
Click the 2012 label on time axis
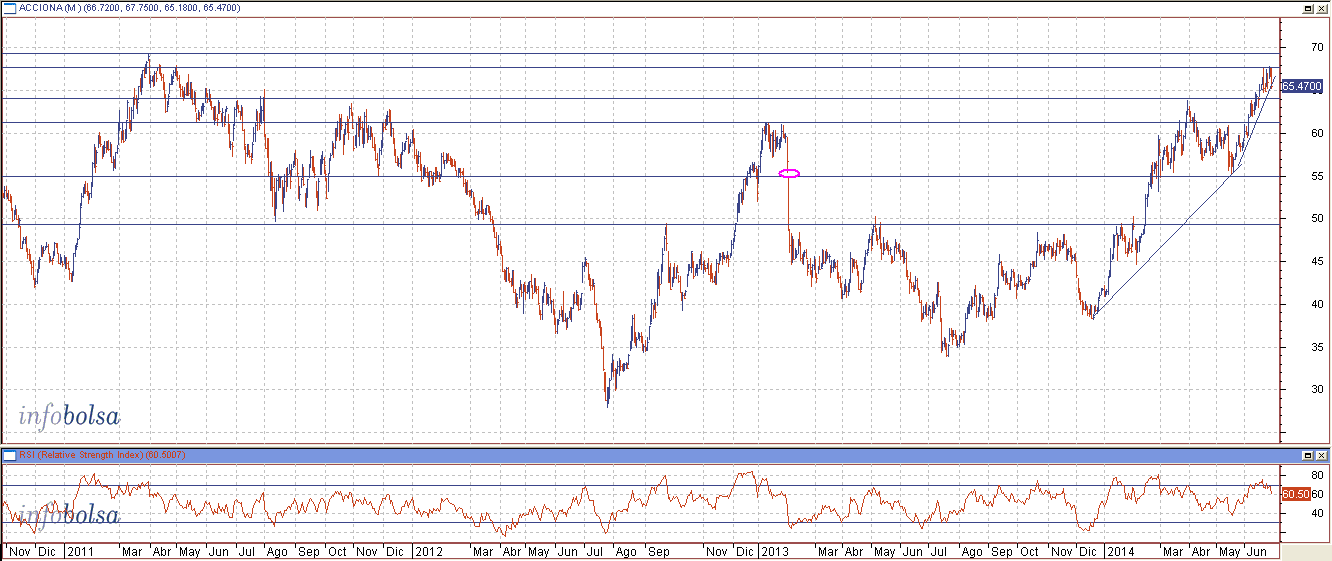click(x=429, y=551)
